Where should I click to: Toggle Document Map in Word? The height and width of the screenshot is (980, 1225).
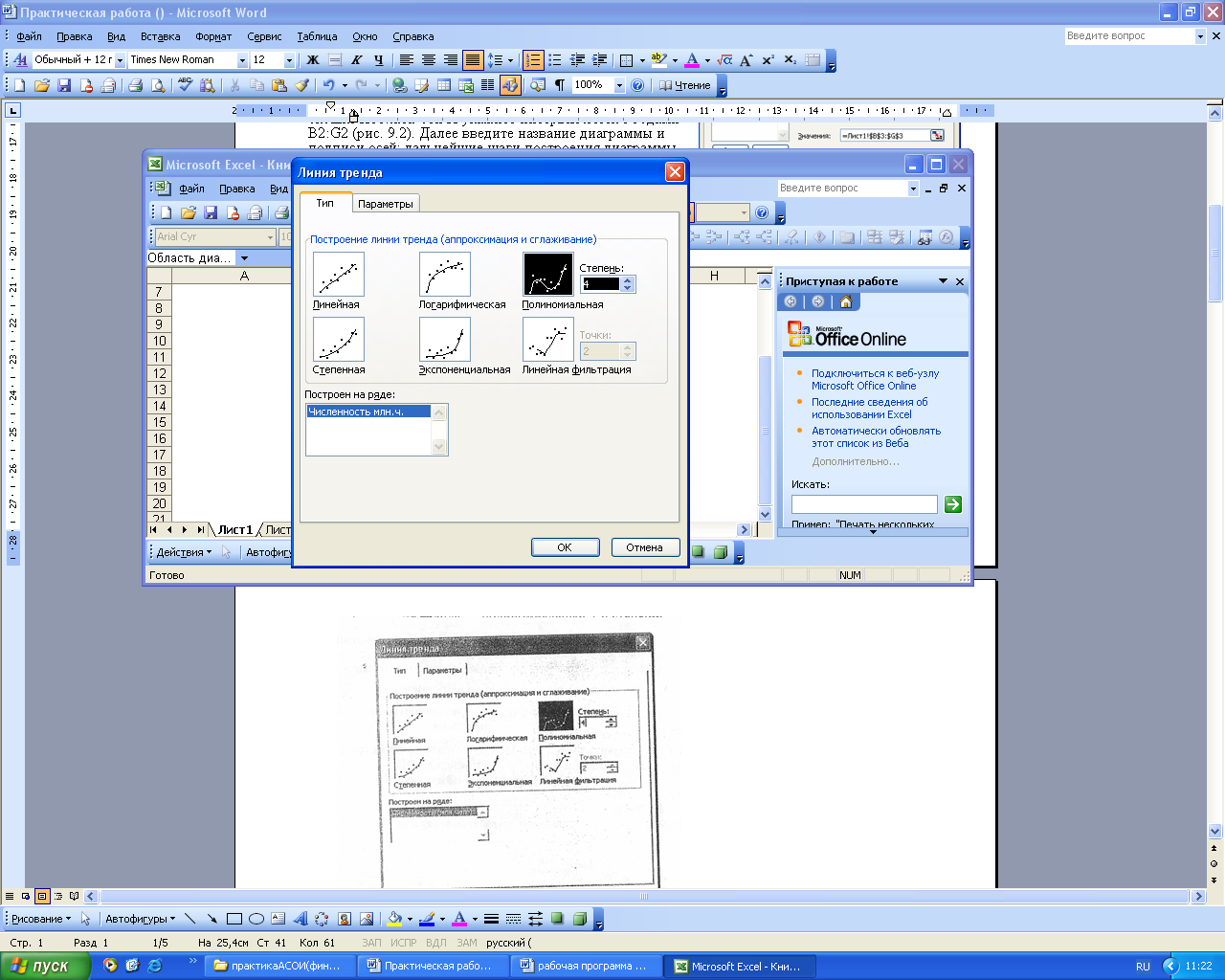tap(538, 85)
